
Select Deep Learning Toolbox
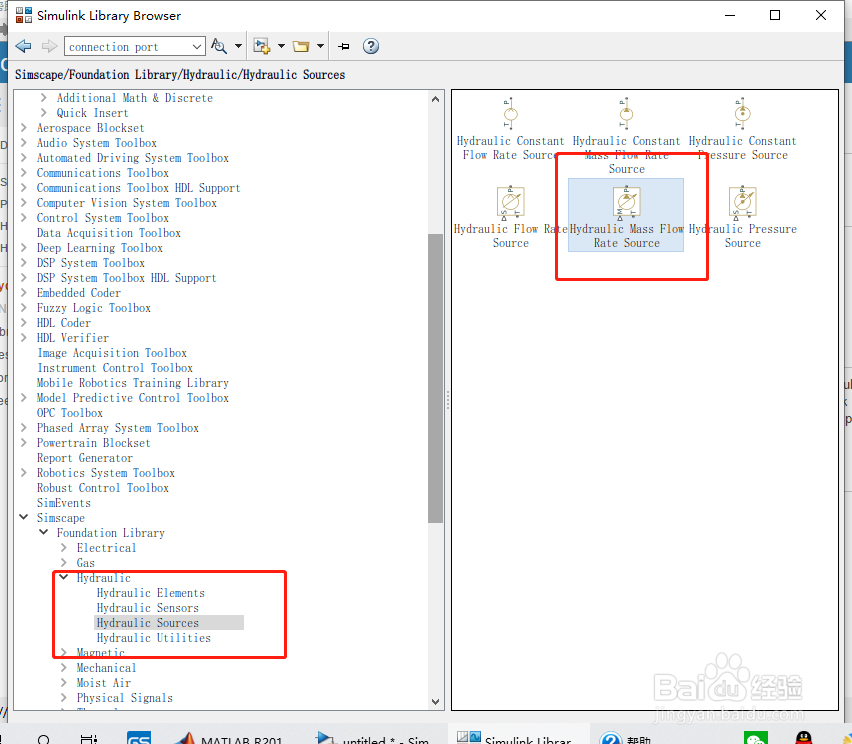point(99,248)
